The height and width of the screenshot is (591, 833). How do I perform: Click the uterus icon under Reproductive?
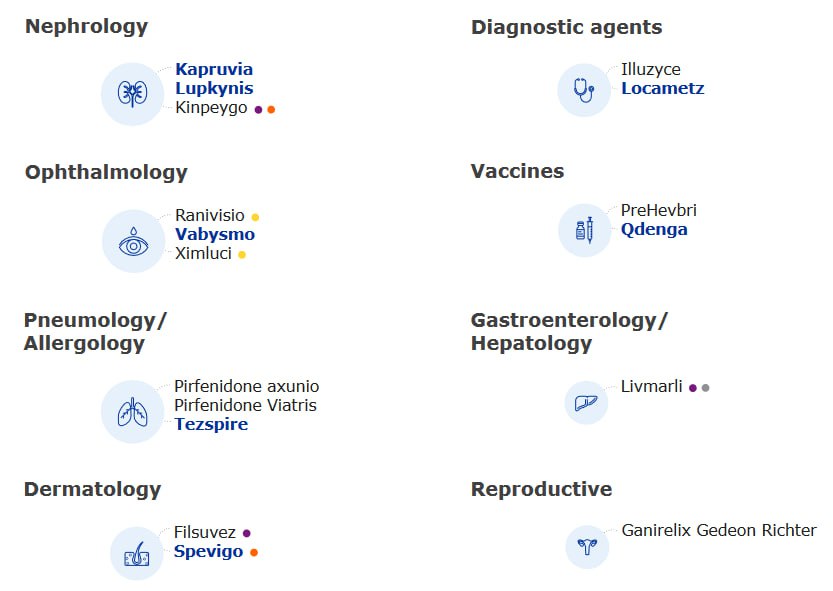[x=587, y=547]
